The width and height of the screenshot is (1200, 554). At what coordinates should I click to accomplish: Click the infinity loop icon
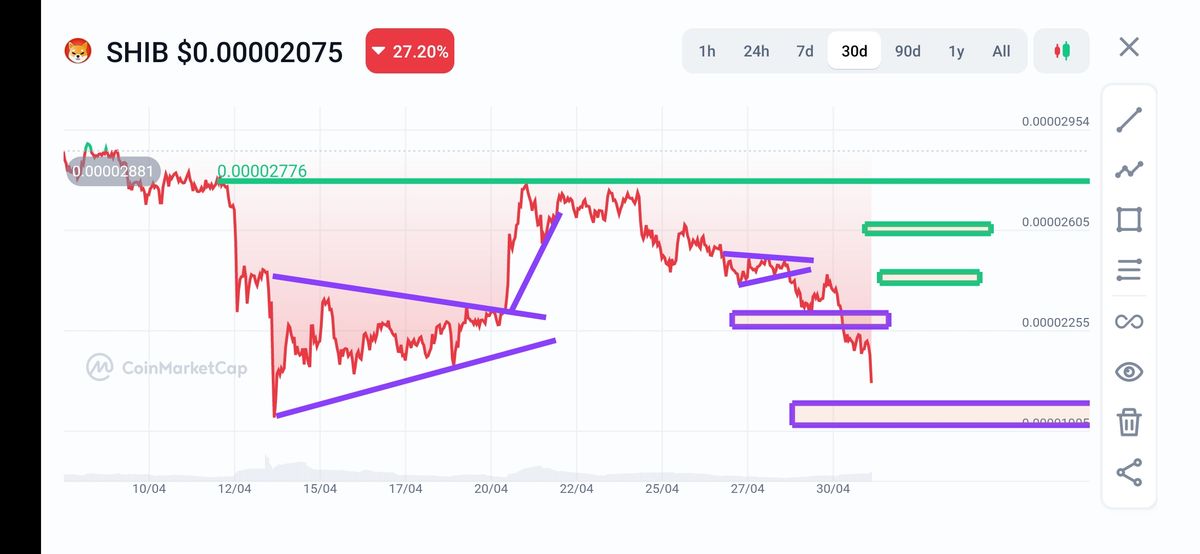tap(1129, 321)
